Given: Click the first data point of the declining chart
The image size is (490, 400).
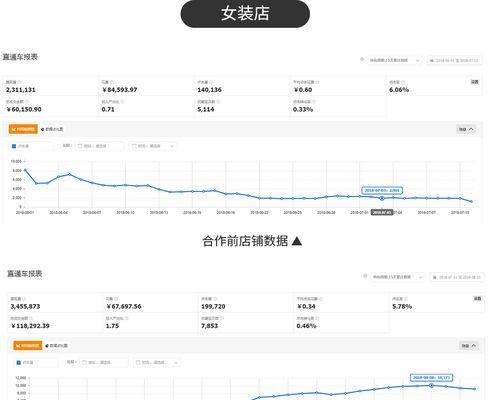Looking at the screenshot, I should click(25, 170).
